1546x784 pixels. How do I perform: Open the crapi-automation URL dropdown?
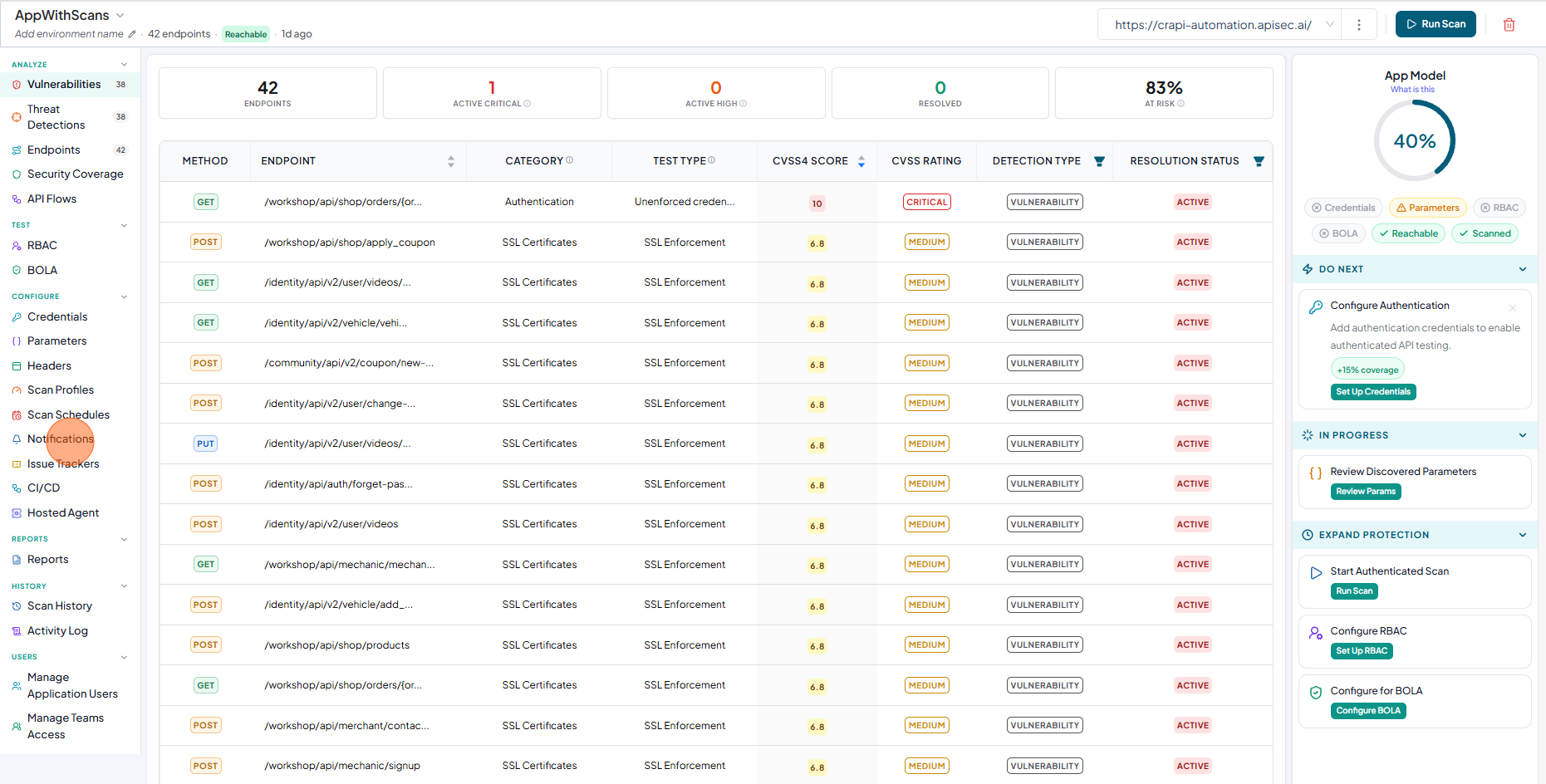click(x=1329, y=25)
